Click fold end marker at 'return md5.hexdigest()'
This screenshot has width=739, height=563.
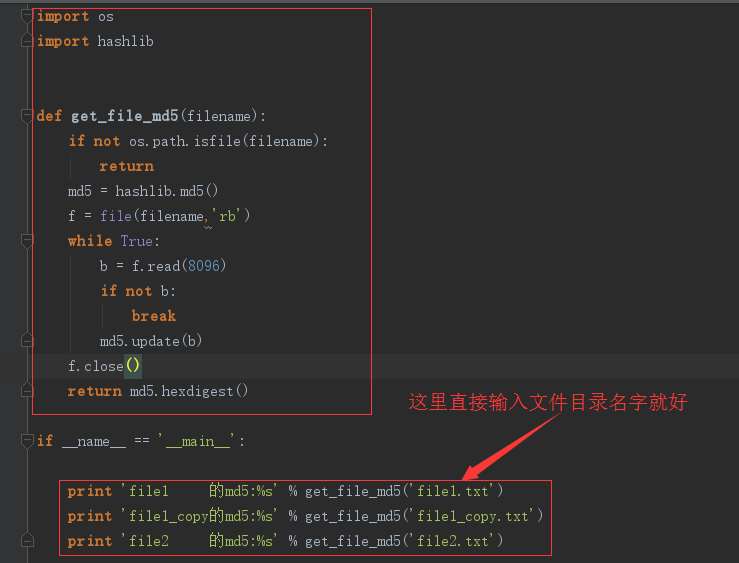click(x=27, y=391)
